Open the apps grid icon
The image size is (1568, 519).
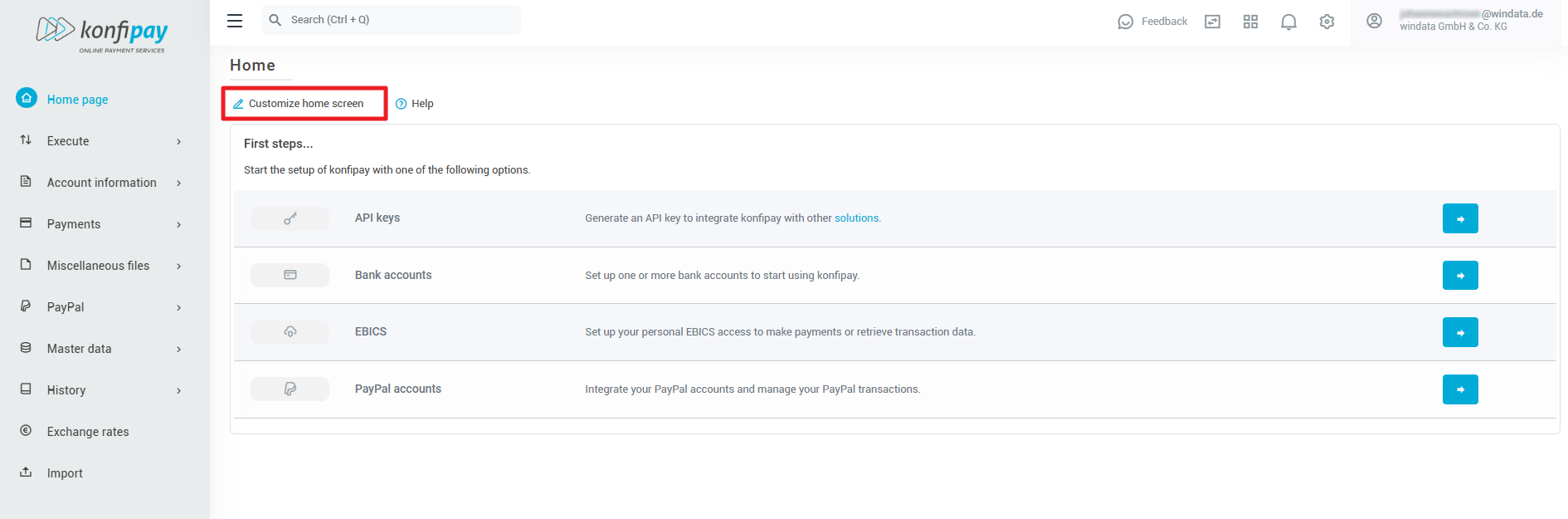coord(1250,22)
